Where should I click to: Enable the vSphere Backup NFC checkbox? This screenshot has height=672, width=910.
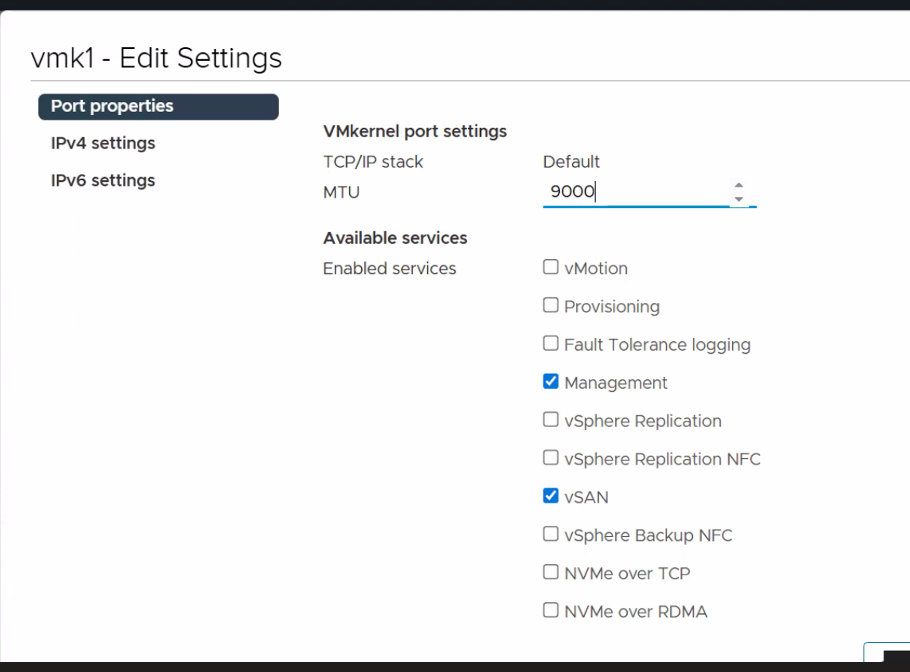coord(550,534)
